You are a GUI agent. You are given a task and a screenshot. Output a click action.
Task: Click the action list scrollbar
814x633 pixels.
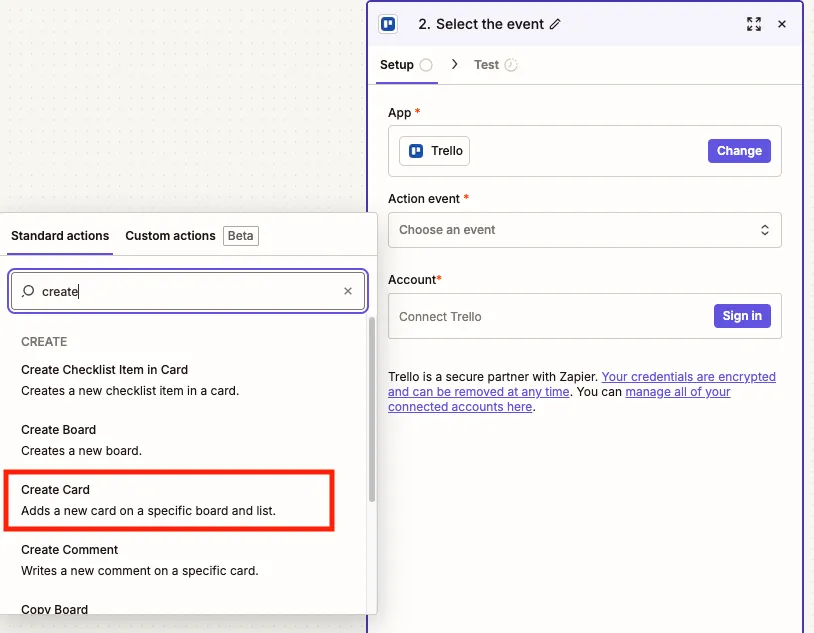click(371, 409)
